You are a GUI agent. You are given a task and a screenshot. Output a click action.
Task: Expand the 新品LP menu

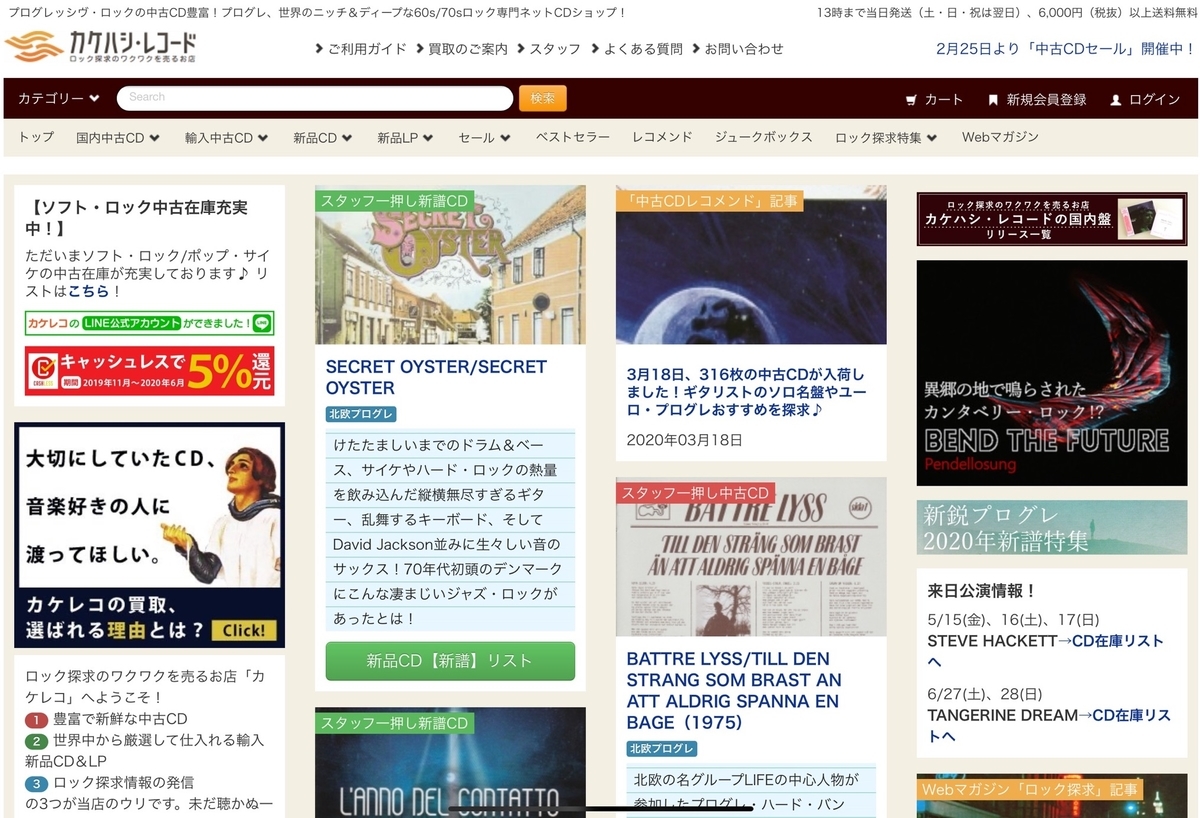click(x=406, y=138)
